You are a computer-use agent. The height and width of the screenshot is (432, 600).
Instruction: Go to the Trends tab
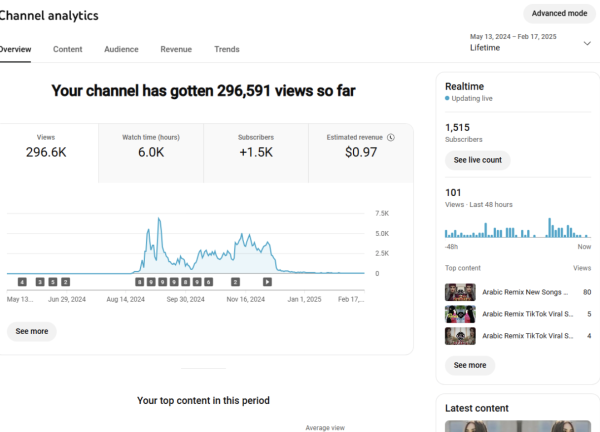(227, 49)
